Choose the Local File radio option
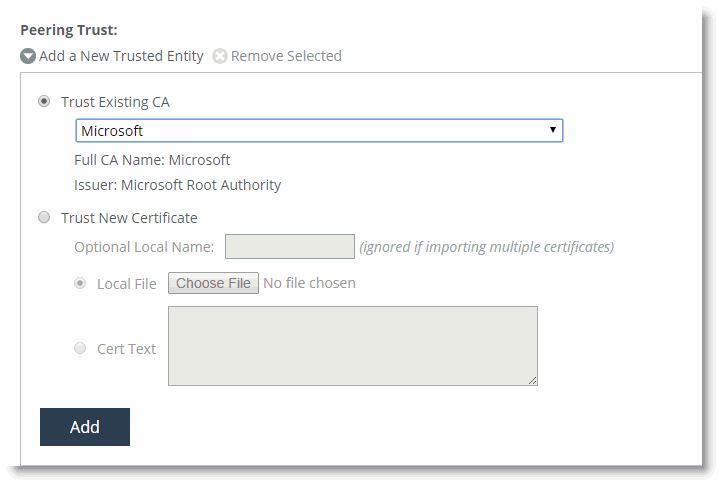718x482 pixels. click(80, 283)
